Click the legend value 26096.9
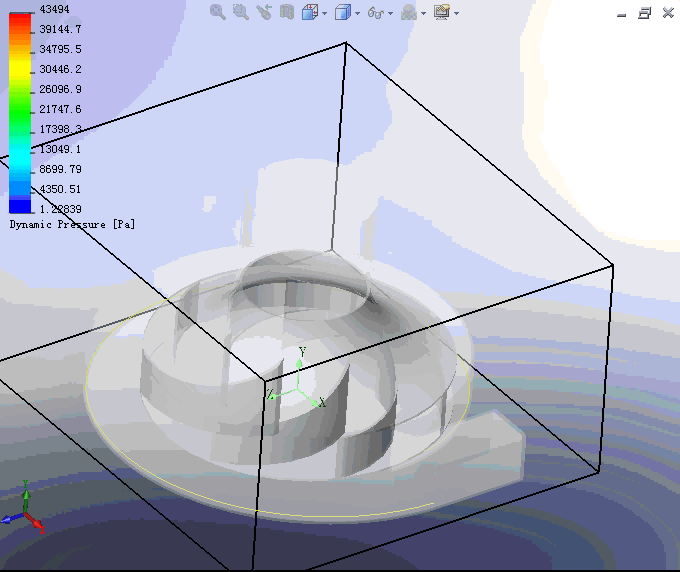680x572 pixels. 60,89
